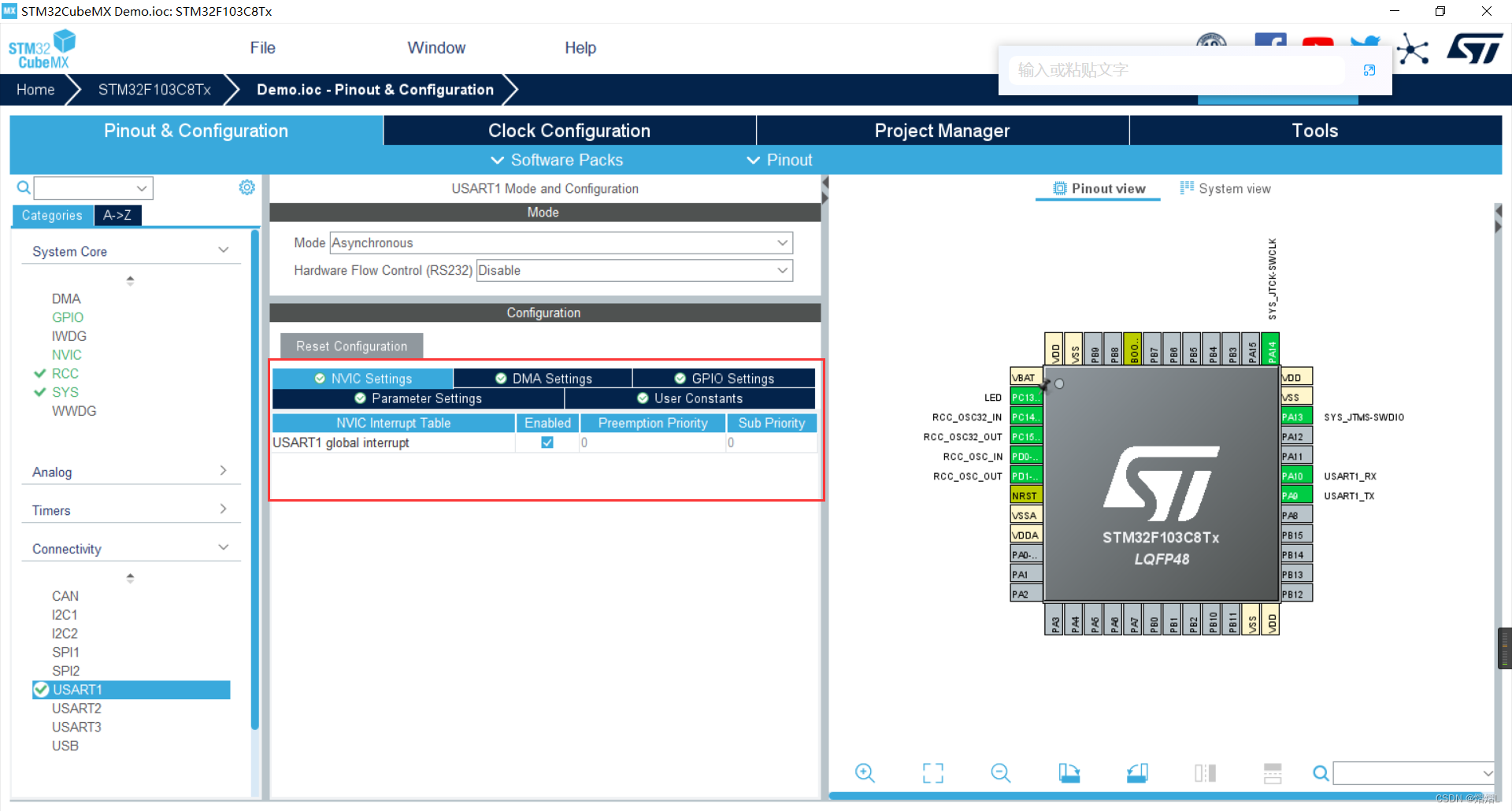Open the Pinout dropdown menu

780,160
